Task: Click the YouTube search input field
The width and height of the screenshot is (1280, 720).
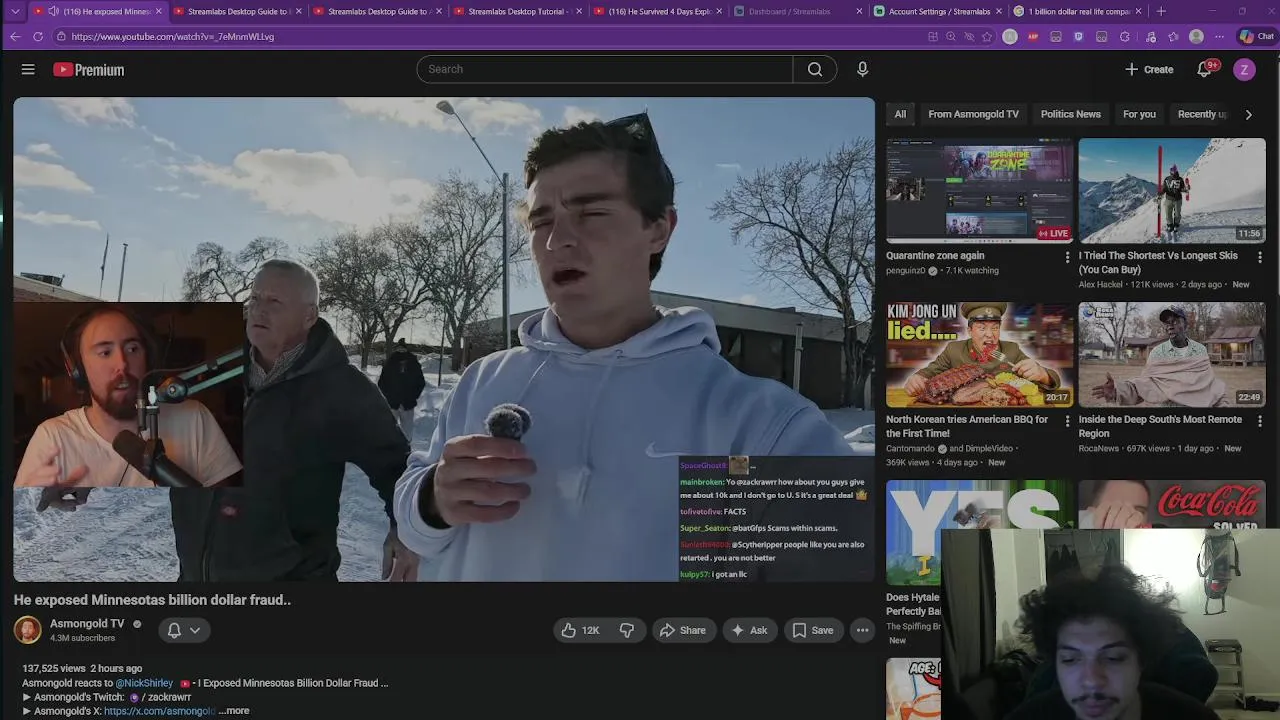Action: click(605, 69)
